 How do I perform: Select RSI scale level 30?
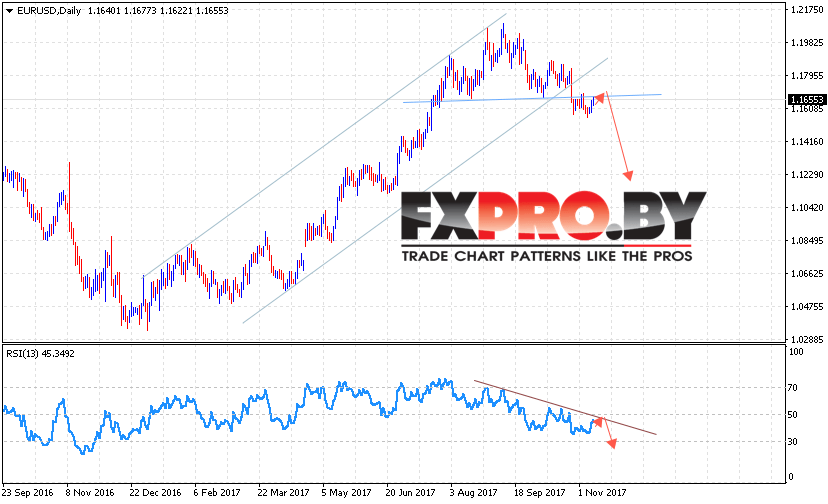tap(793, 442)
